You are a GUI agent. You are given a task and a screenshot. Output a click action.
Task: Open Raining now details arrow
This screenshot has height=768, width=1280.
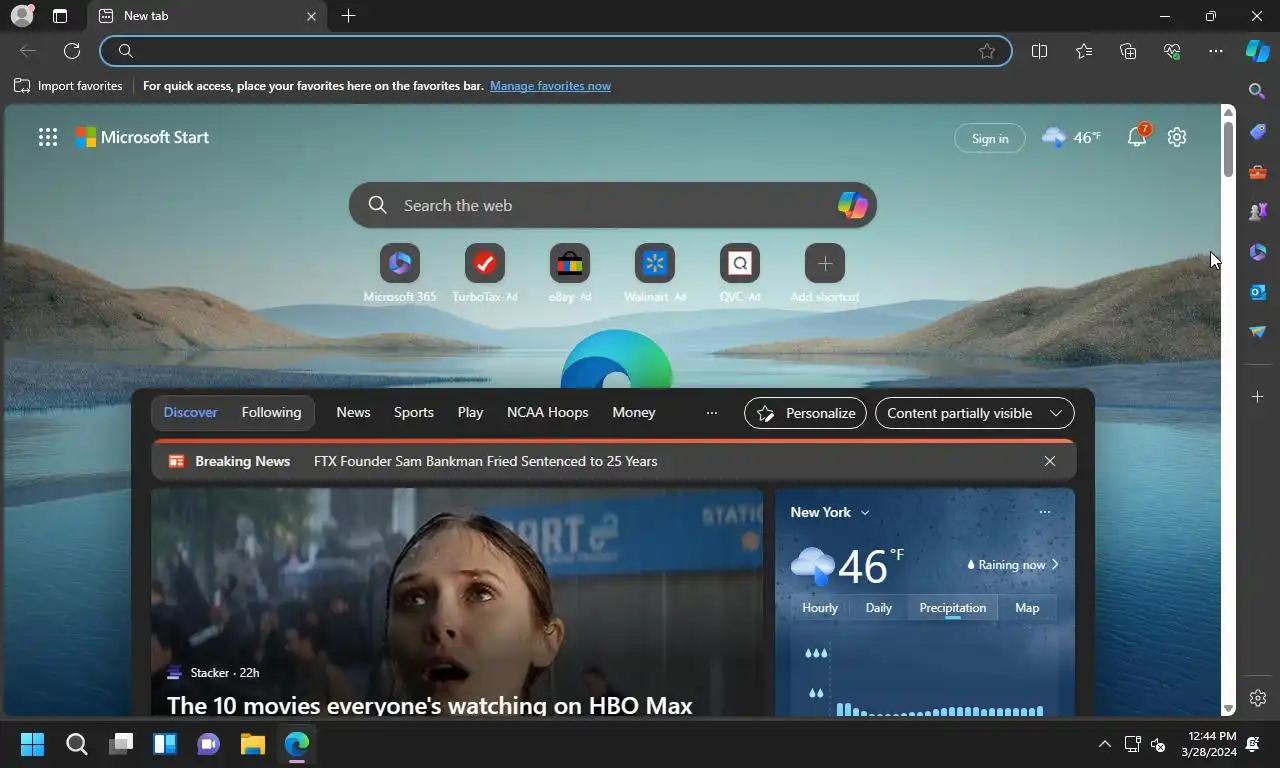1055,564
